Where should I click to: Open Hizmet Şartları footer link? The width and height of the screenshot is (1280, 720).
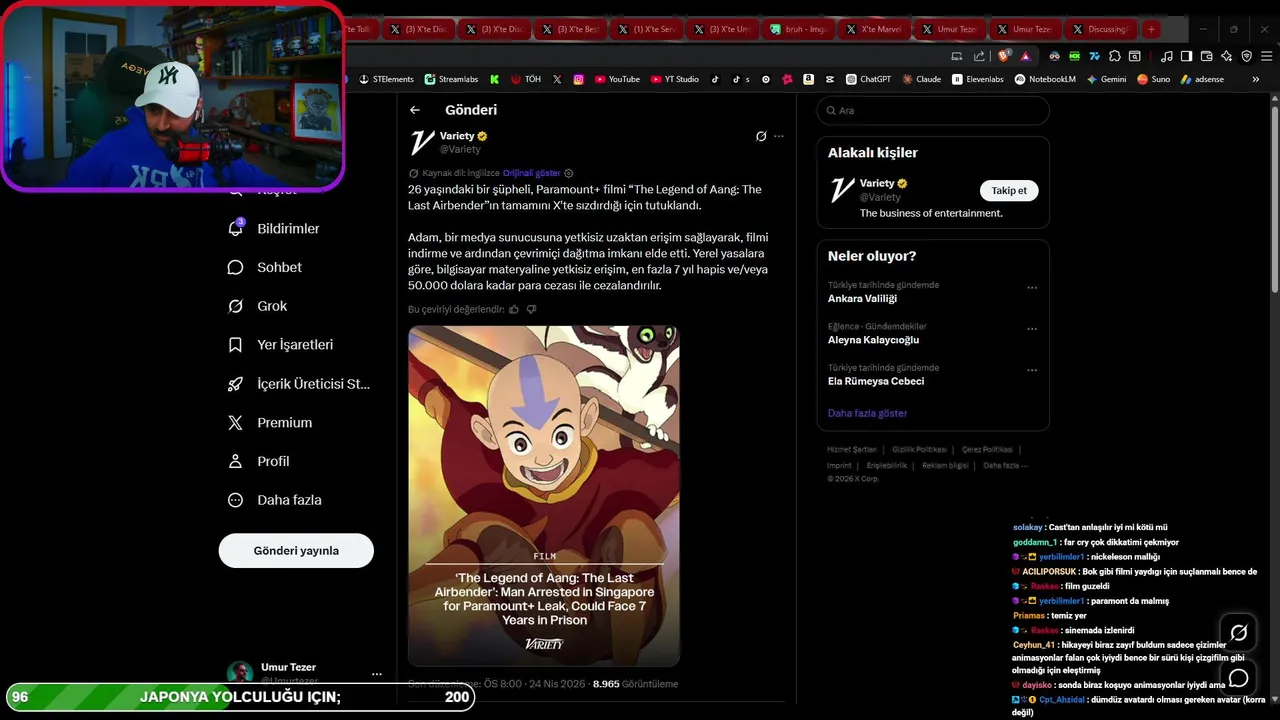pyautogui.click(x=852, y=450)
